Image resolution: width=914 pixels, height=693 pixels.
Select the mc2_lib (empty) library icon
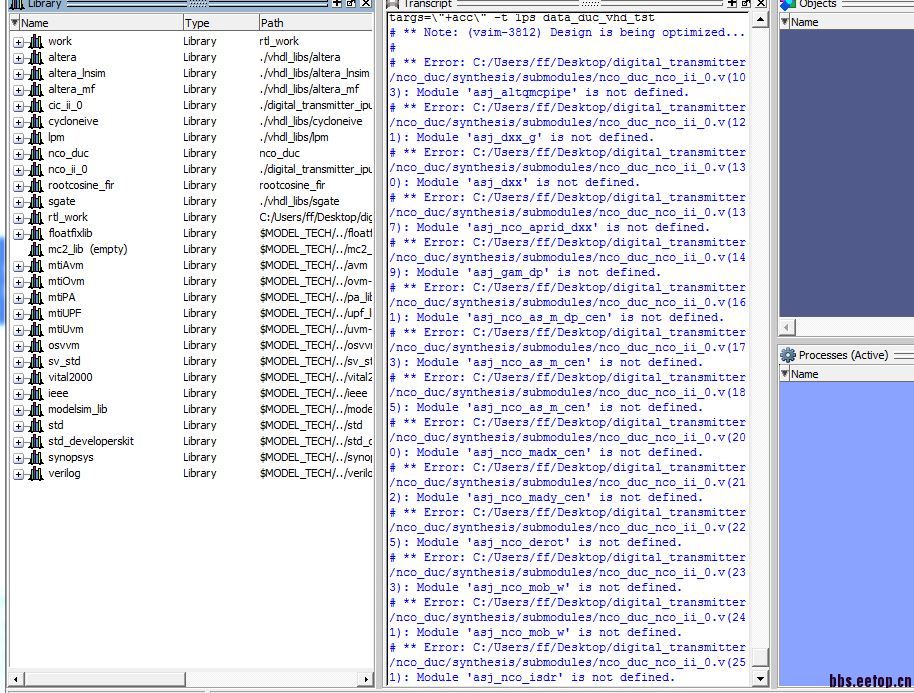(36, 249)
